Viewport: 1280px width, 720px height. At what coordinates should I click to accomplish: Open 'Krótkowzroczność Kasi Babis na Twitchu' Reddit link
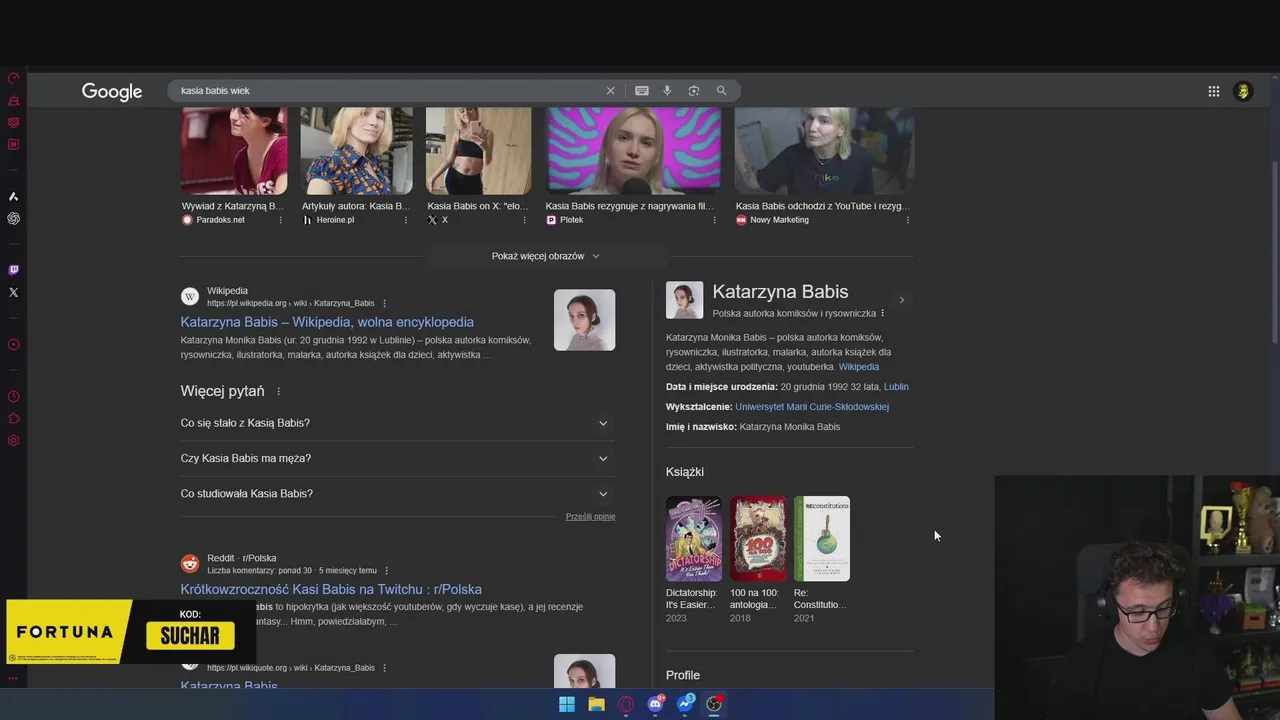[331, 589]
